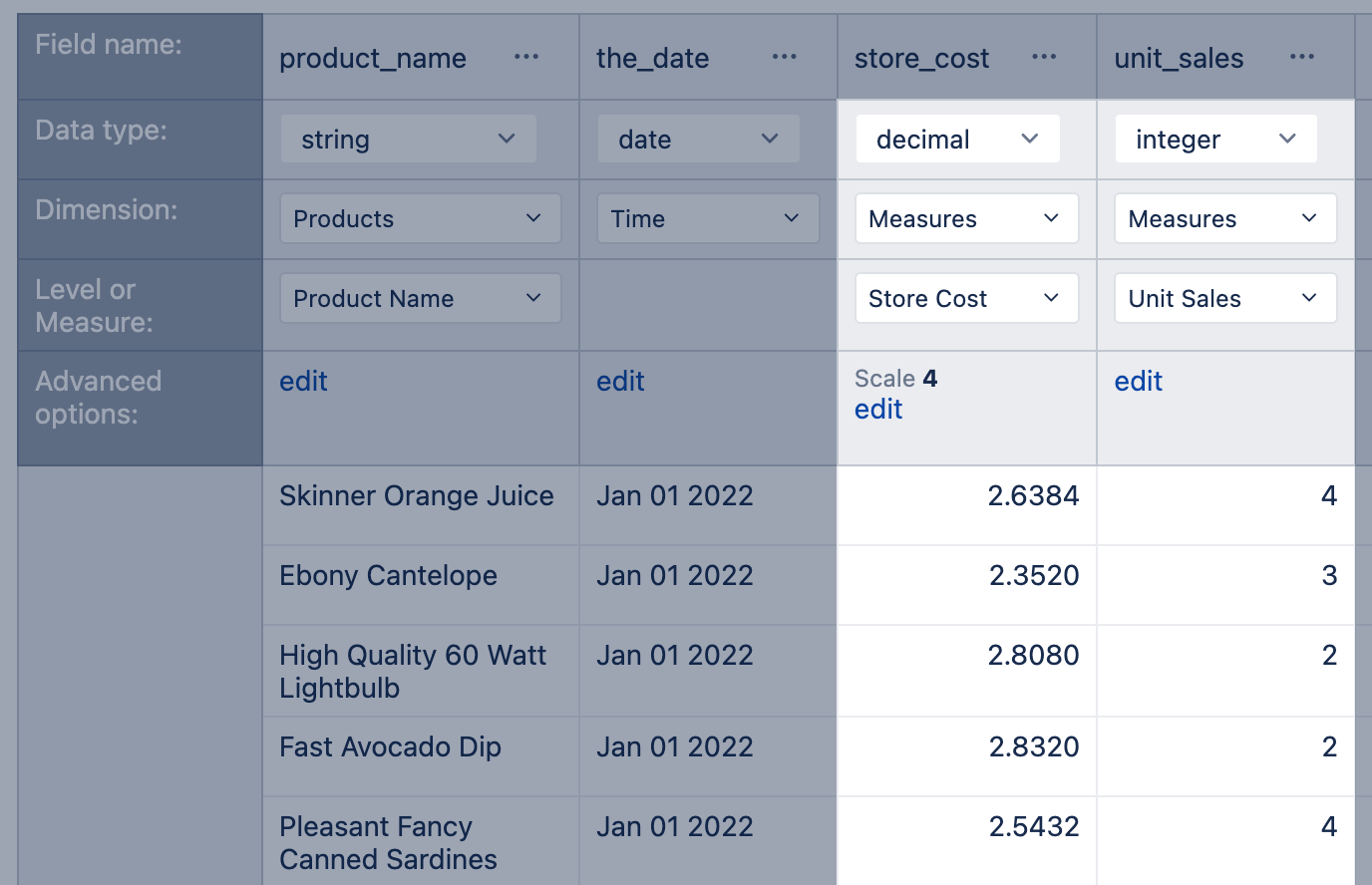1372x885 pixels.
Task: Edit advanced options for unit_sales
Action: point(1138,382)
